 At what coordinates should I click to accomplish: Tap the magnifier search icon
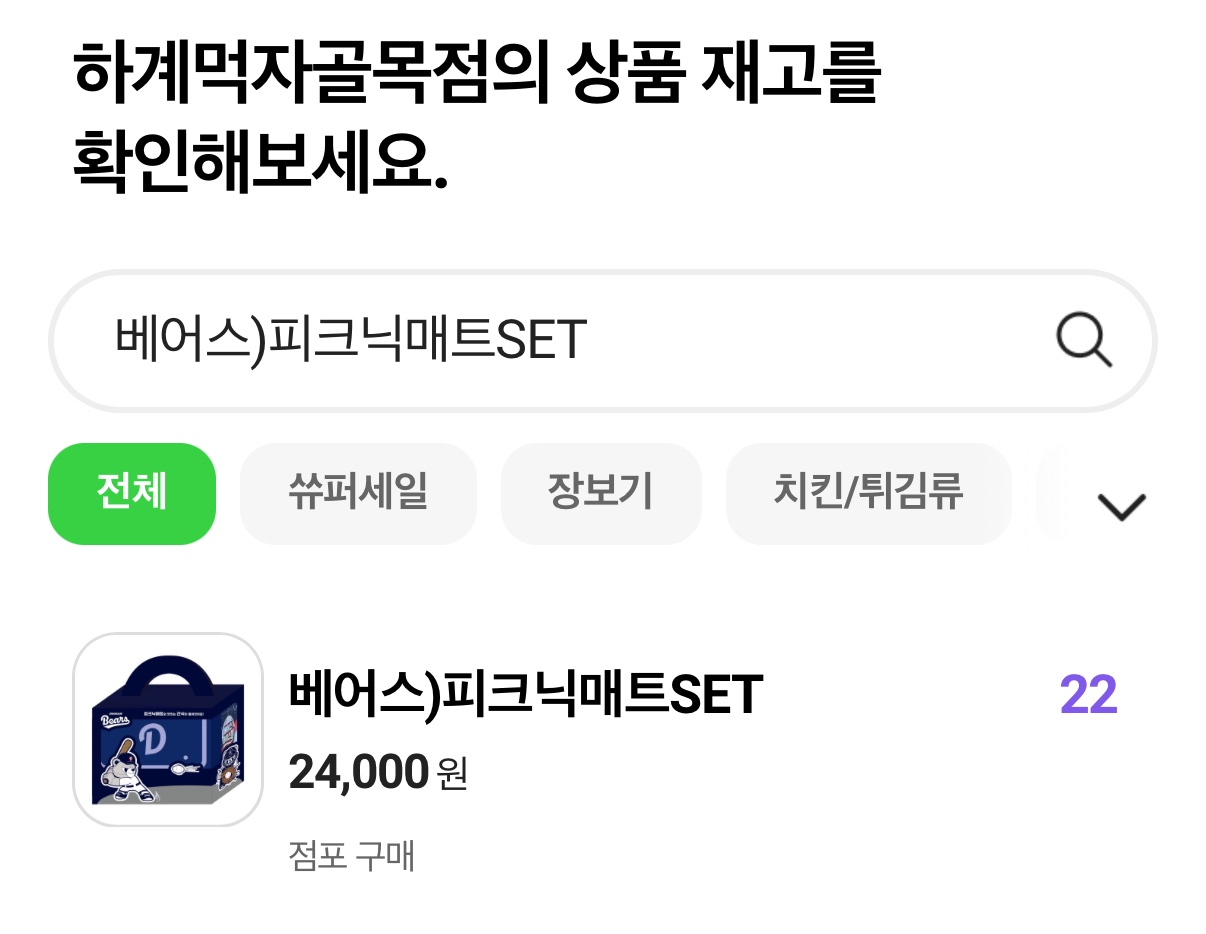tap(1084, 341)
